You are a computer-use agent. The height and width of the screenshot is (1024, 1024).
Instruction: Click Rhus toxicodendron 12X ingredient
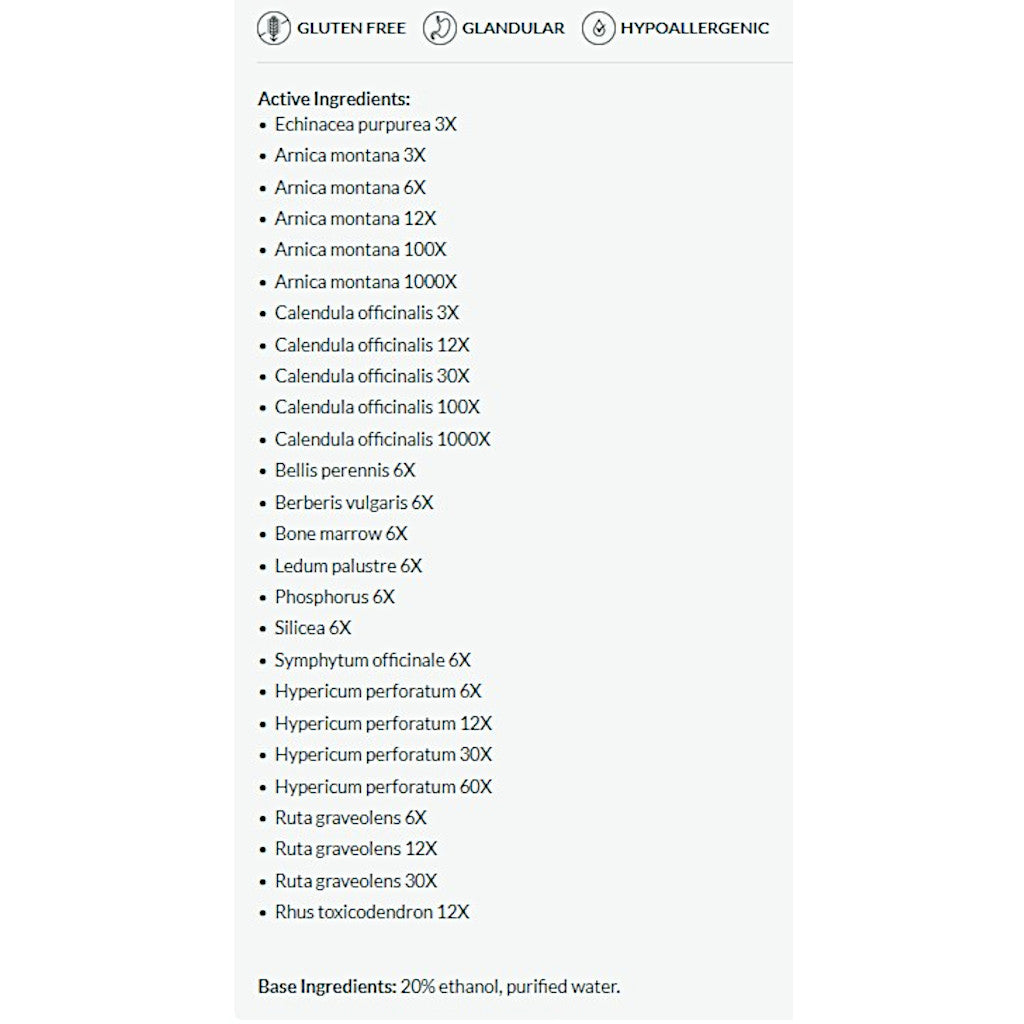pos(371,912)
